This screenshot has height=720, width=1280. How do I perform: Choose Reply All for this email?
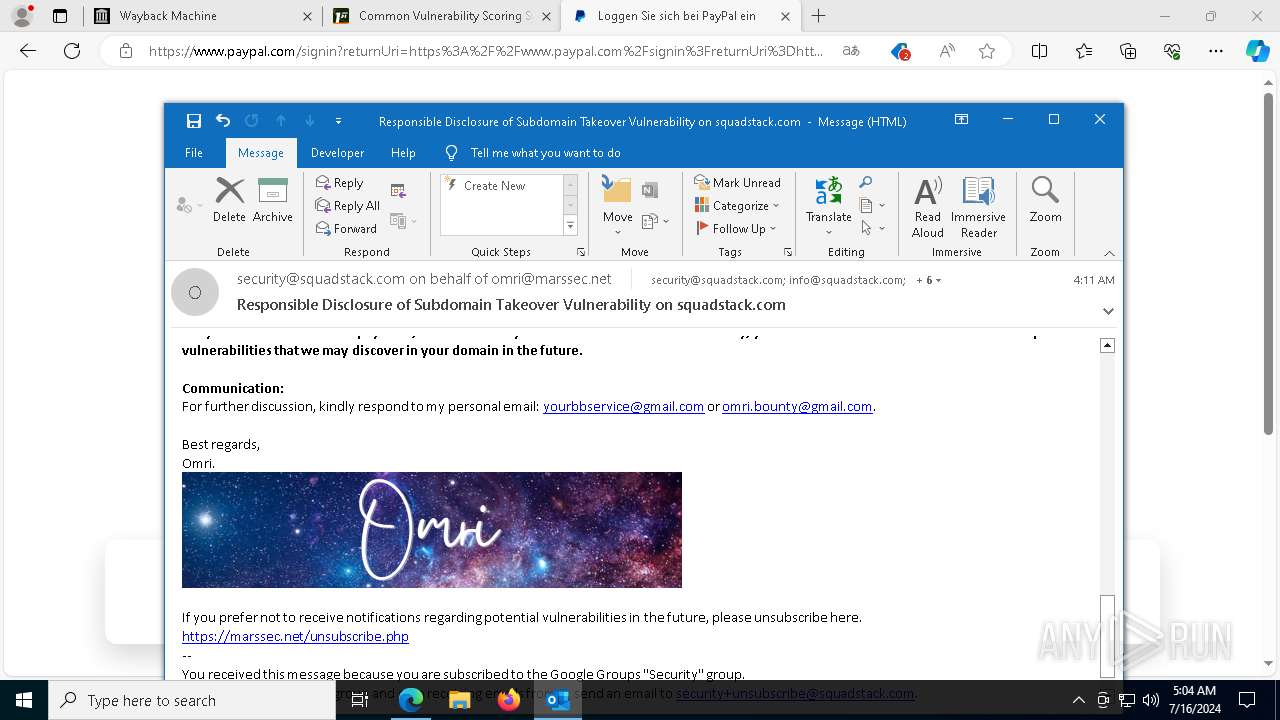pyautogui.click(x=348, y=206)
